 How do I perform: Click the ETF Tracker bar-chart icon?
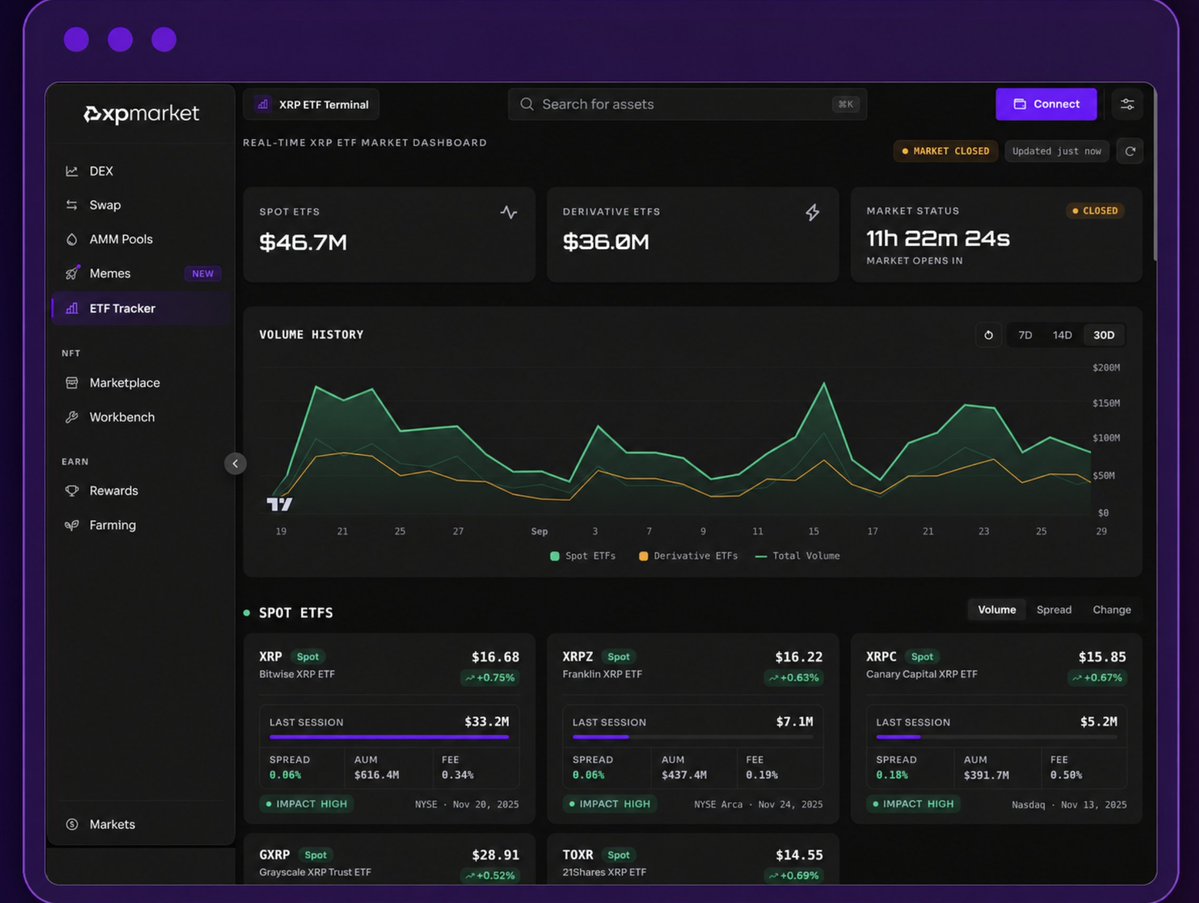coord(72,308)
